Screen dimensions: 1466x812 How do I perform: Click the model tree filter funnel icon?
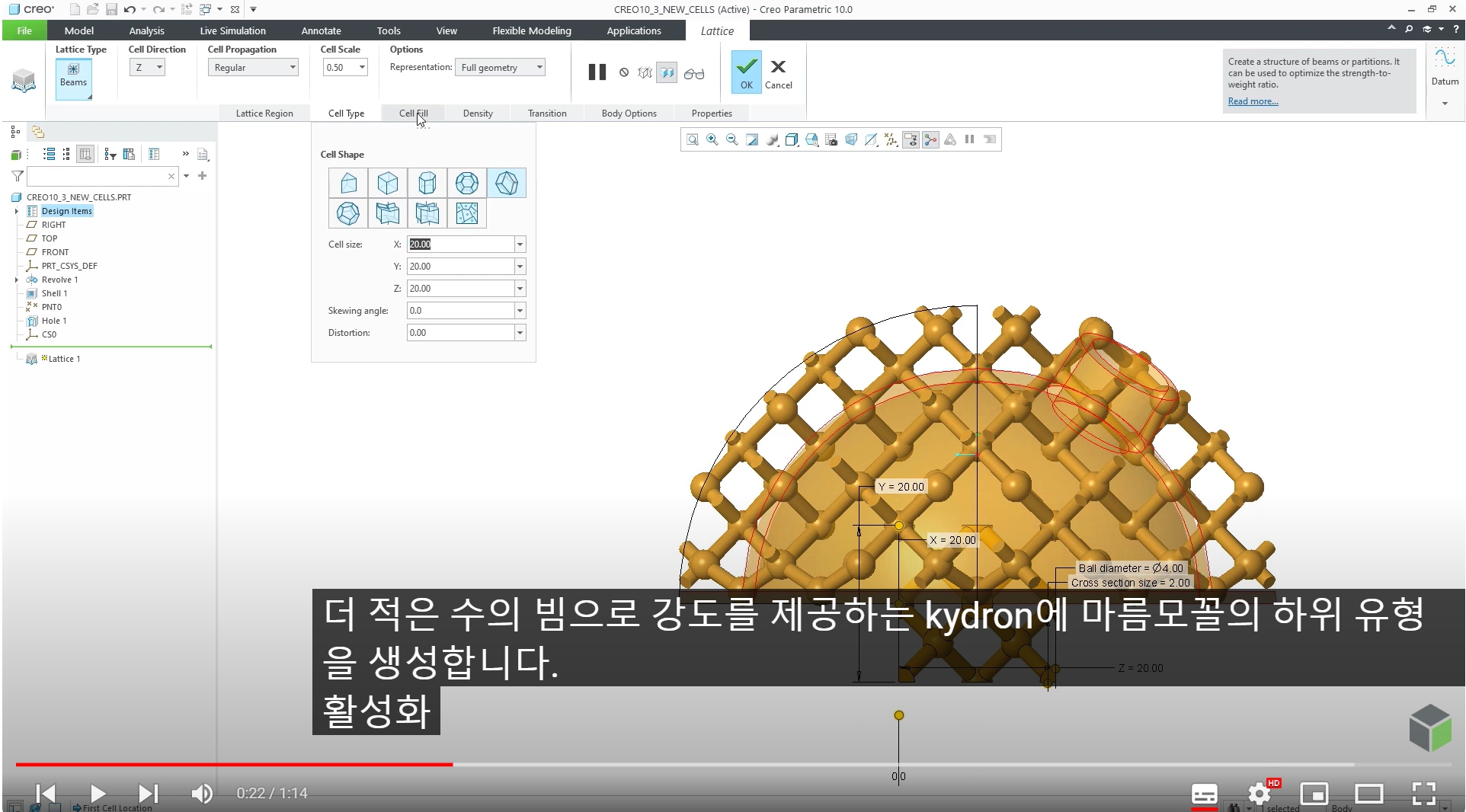[x=18, y=176]
